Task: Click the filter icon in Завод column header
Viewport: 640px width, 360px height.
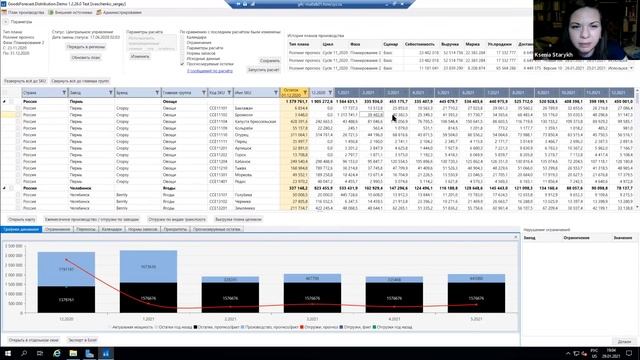Action: (x=111, y=93)
